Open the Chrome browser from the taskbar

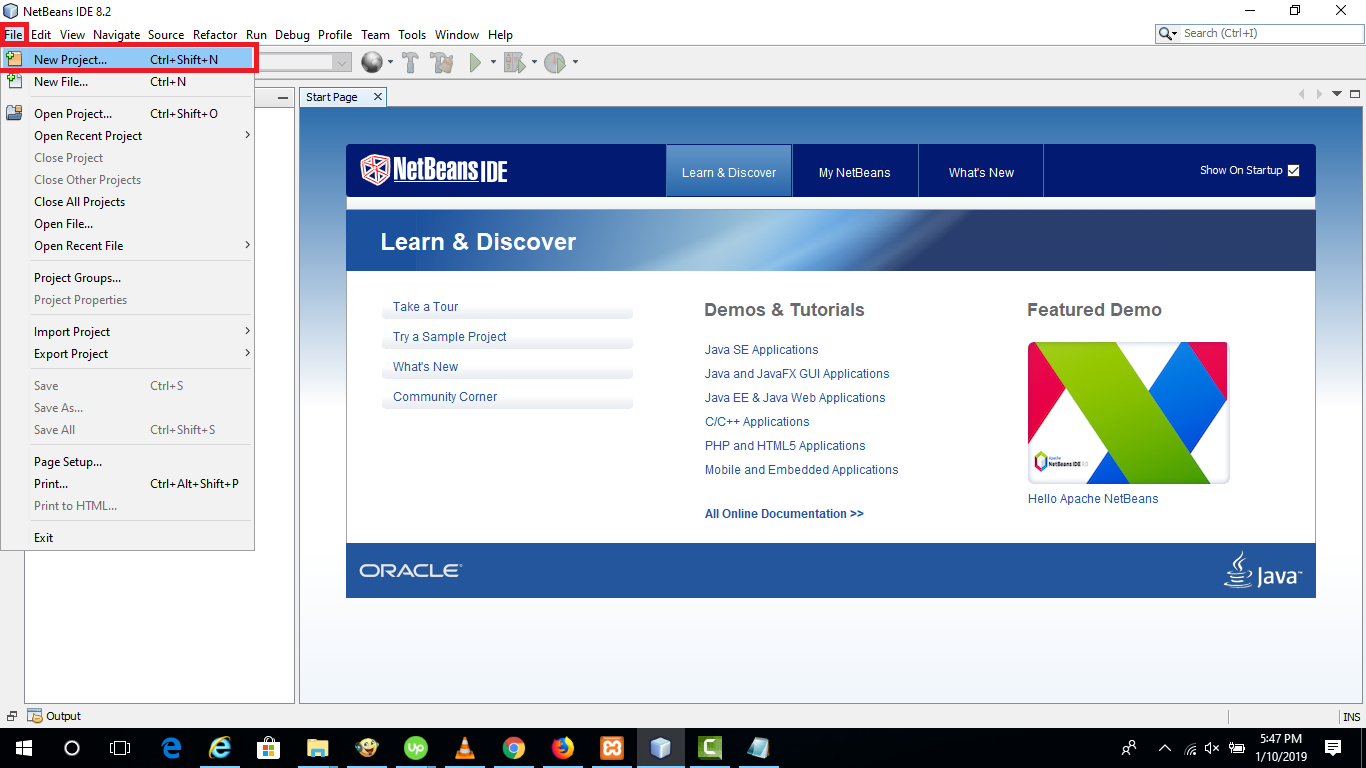[x=513, y=748]
